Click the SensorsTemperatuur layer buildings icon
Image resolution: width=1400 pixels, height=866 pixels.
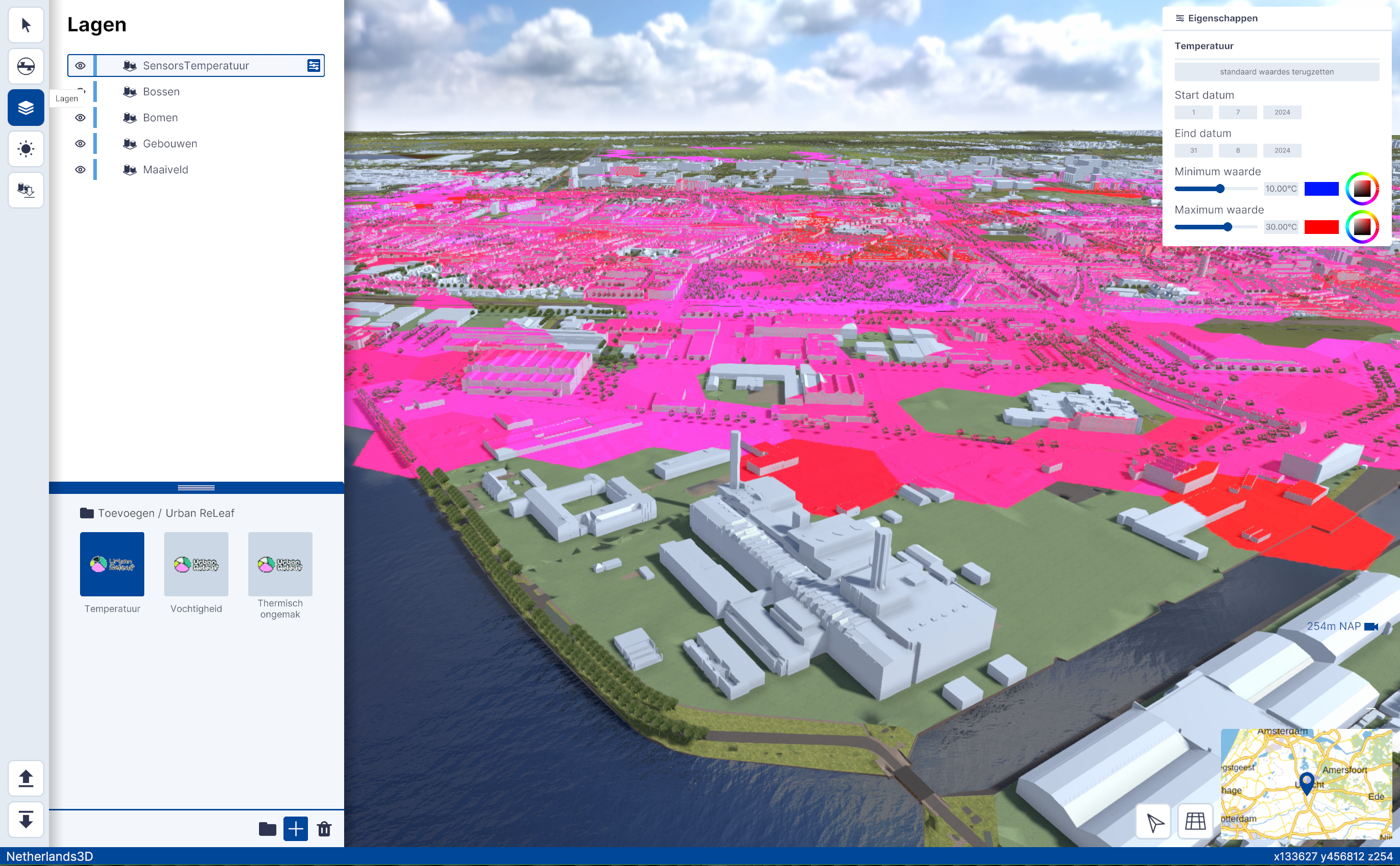(x=130, y=66)
